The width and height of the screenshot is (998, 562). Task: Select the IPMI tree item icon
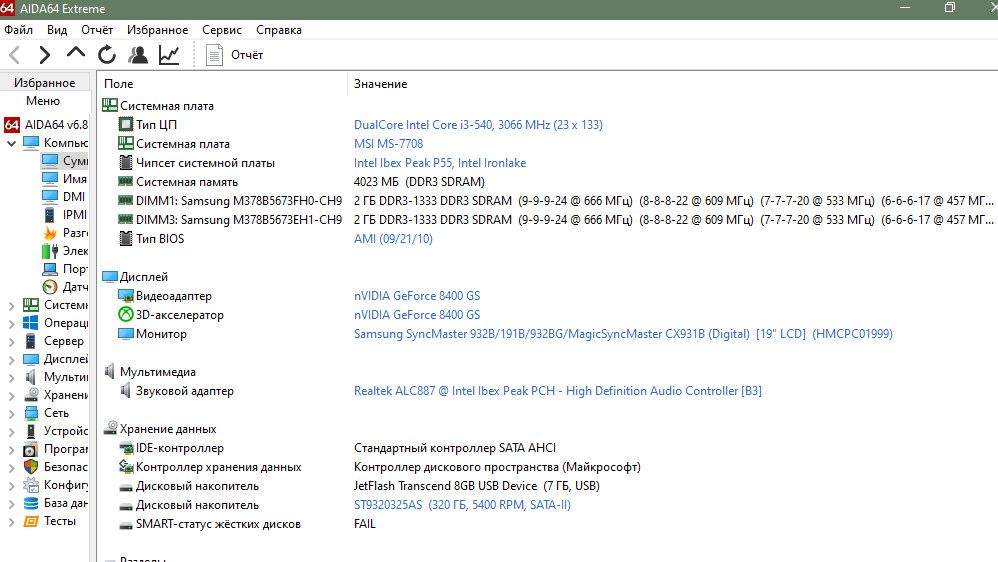(x=50, y=214)
